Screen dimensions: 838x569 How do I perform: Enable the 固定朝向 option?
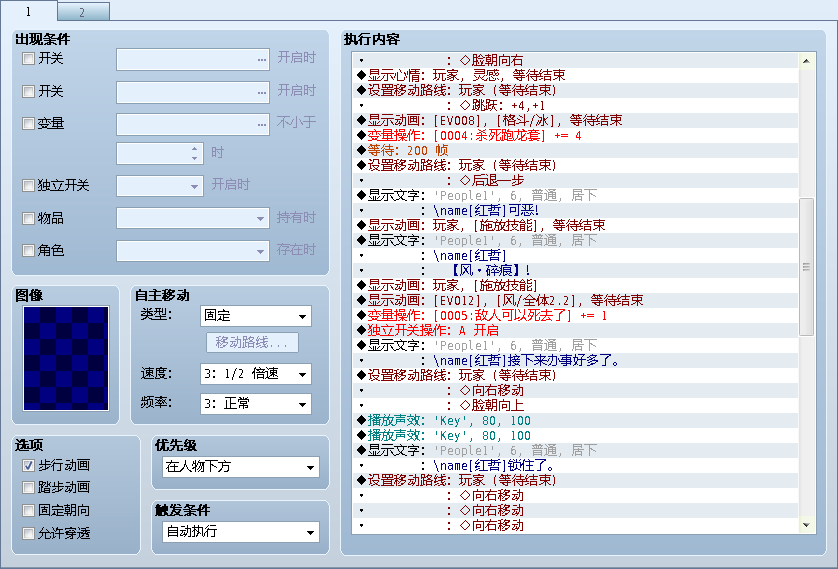pyautogui.click(x=28, y=510)
